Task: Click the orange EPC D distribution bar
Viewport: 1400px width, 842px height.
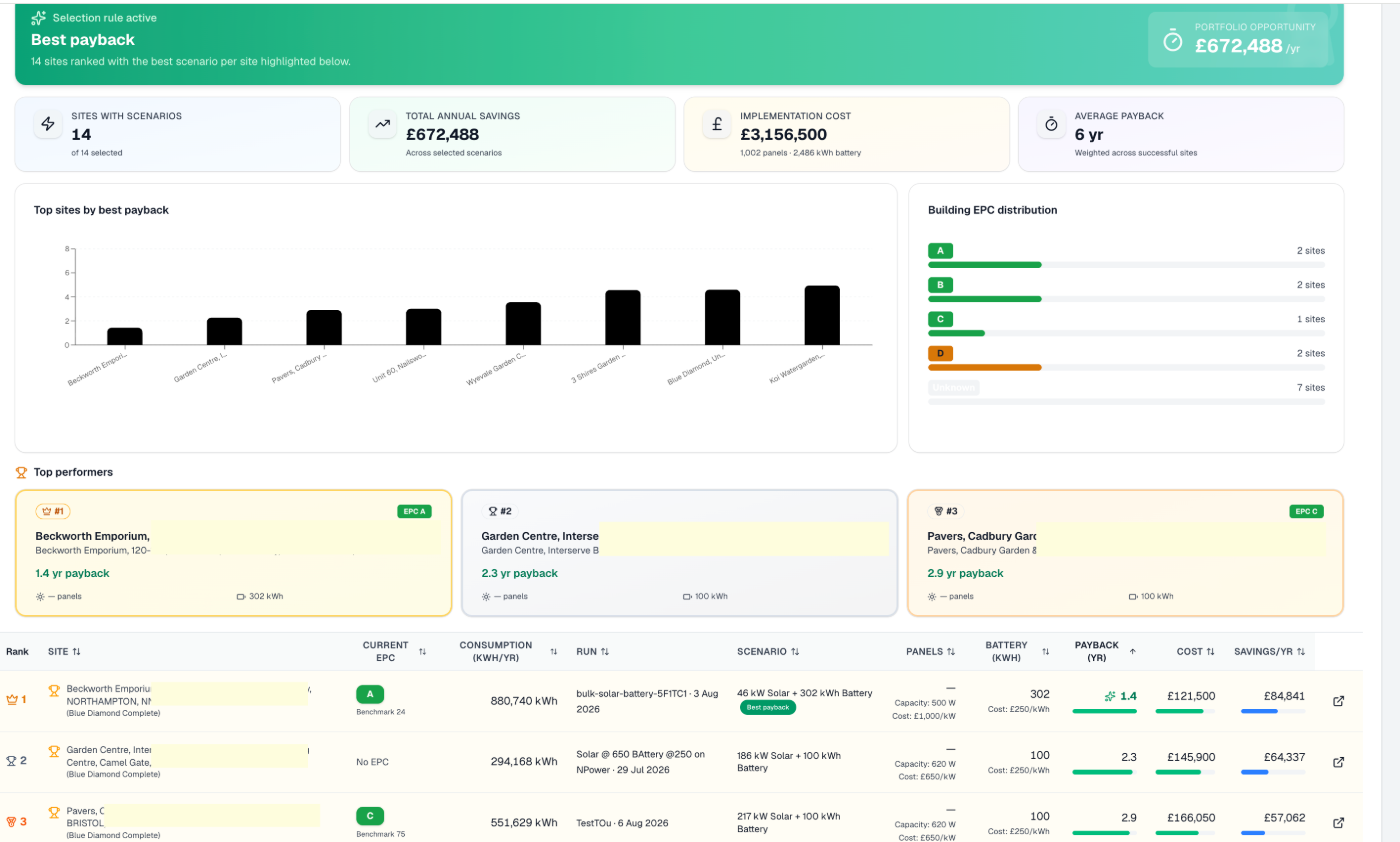Action: 985,367
